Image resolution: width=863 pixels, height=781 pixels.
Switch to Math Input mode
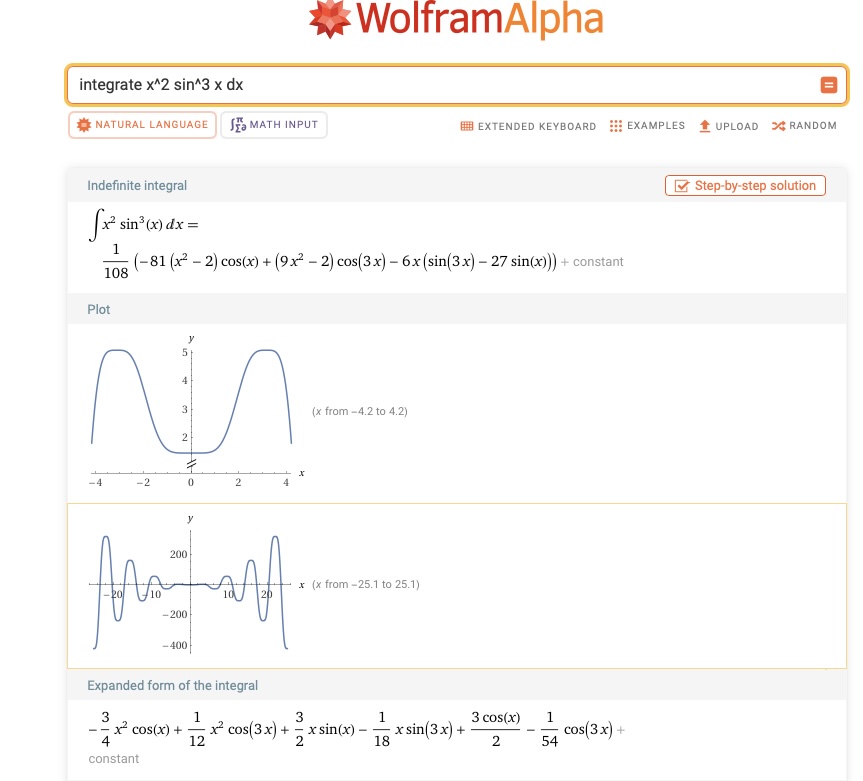point(274,125)
